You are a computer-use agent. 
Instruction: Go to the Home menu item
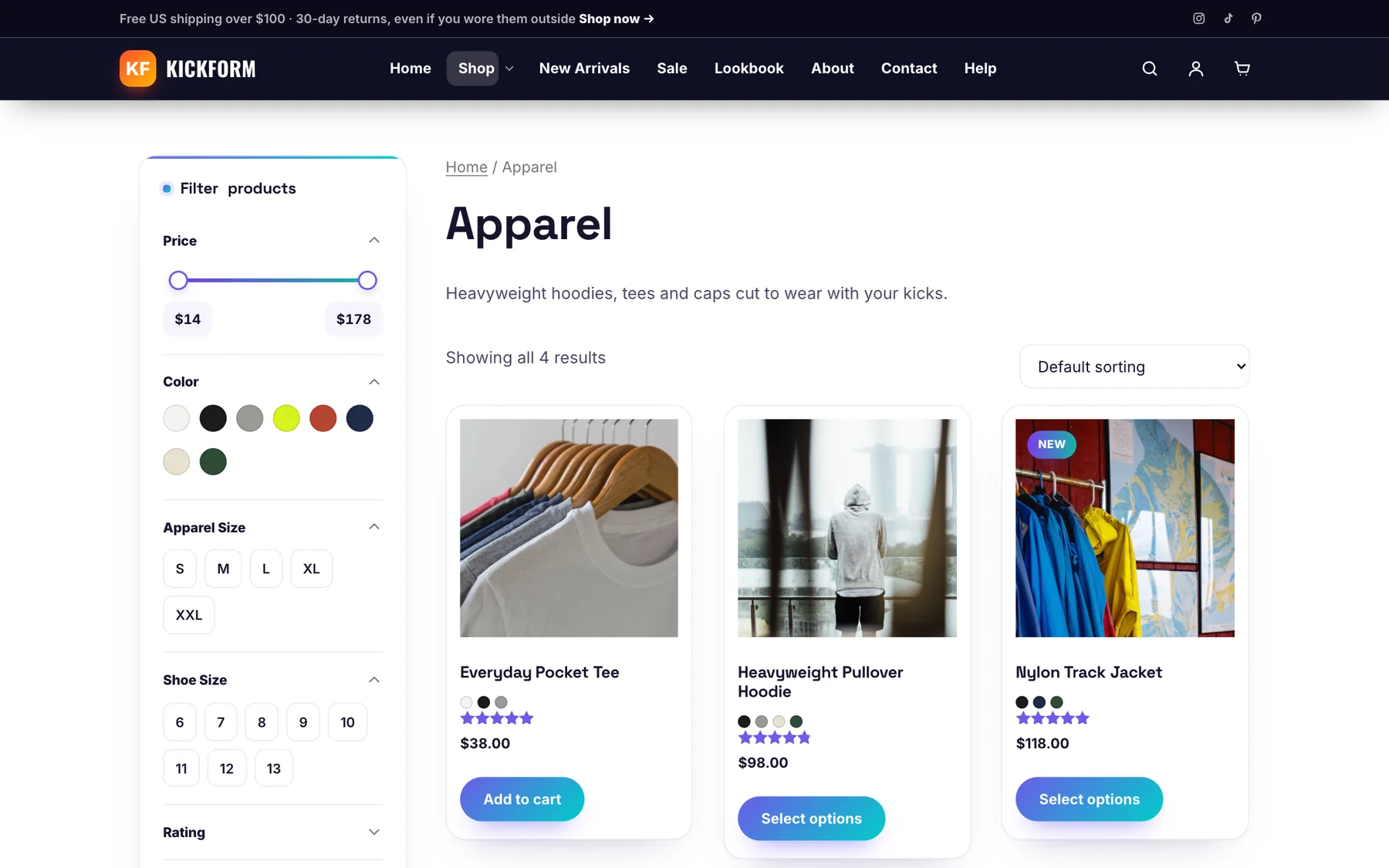(x=411, y=69)
